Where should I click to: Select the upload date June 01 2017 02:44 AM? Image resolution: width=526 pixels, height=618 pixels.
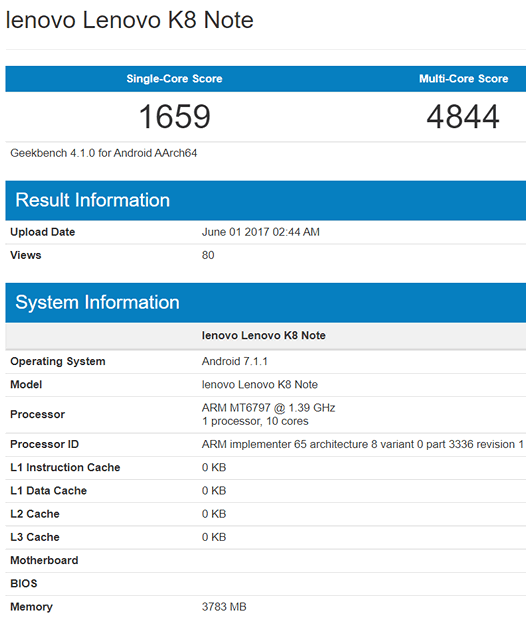click(260, 232)
